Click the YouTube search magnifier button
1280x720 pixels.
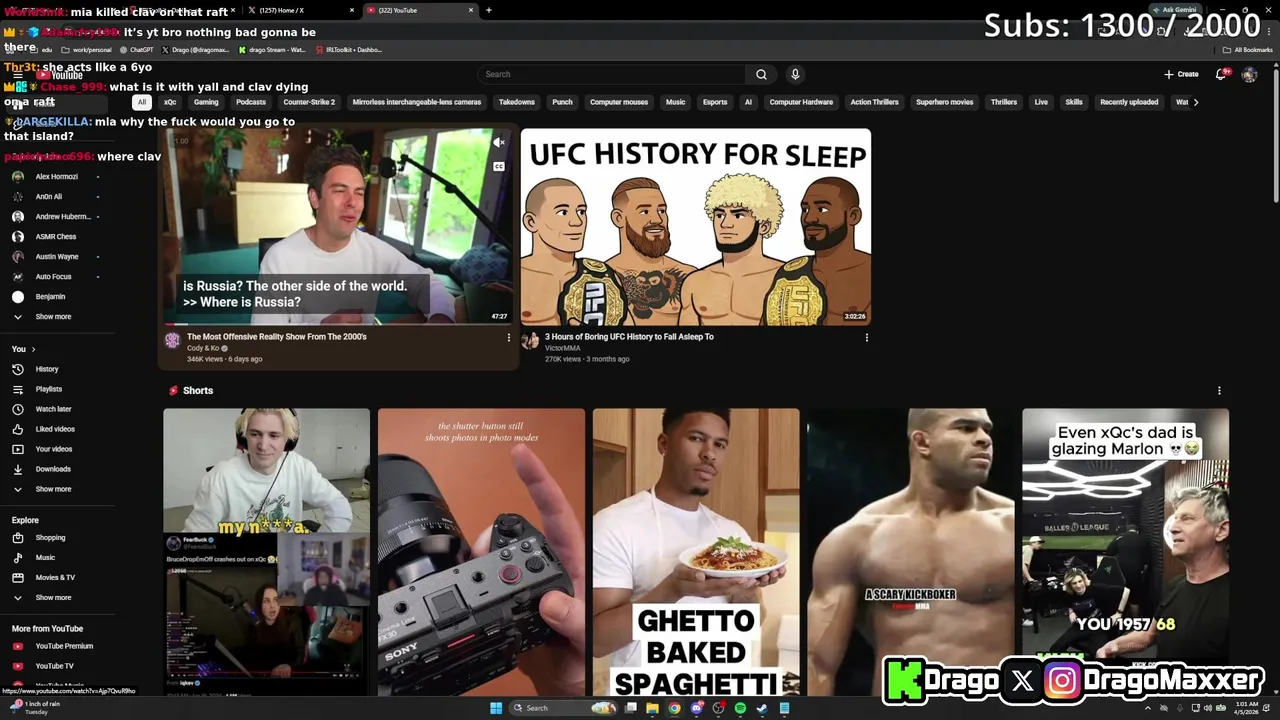(761, 74)
